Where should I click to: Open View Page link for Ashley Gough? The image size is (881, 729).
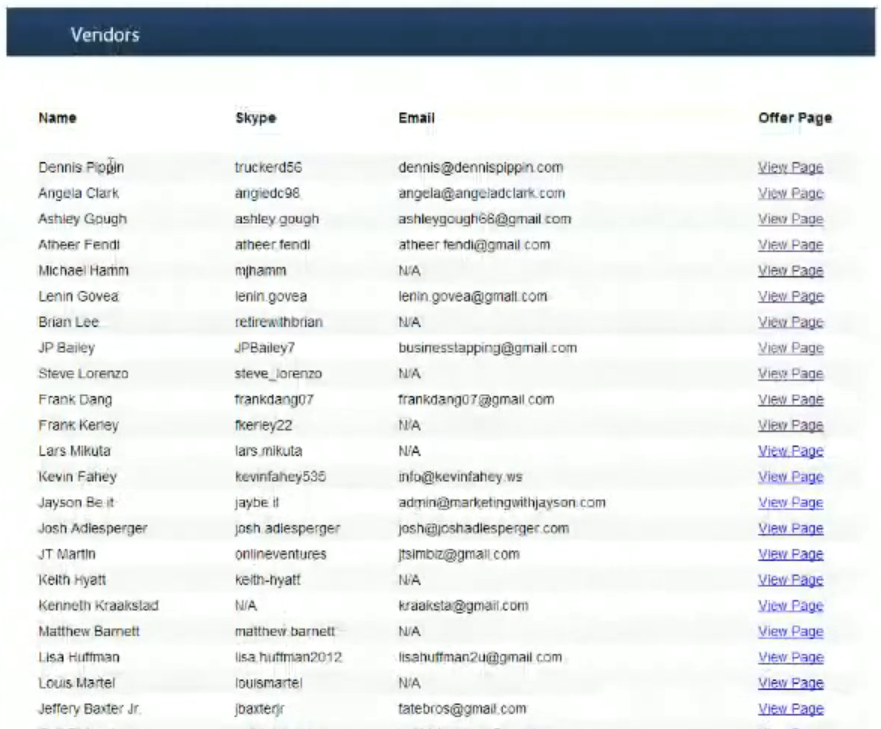(x=791, y=219)
